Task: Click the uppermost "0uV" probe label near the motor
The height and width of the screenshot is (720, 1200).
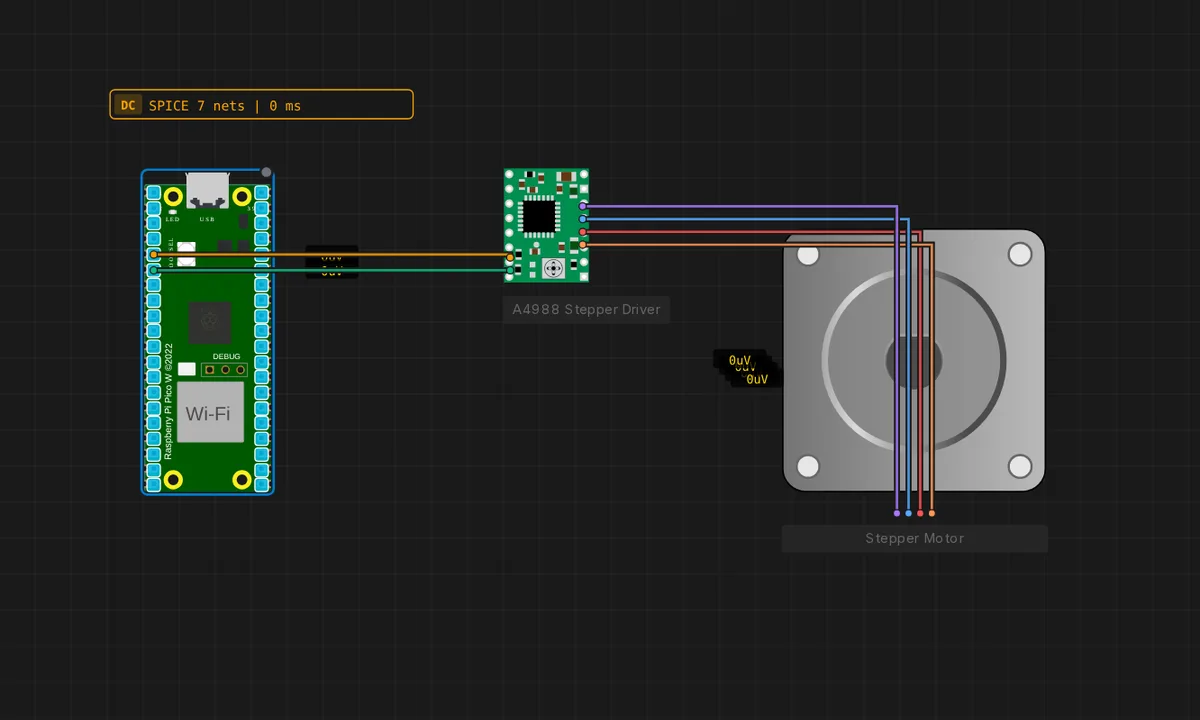Action: [739, 359]
